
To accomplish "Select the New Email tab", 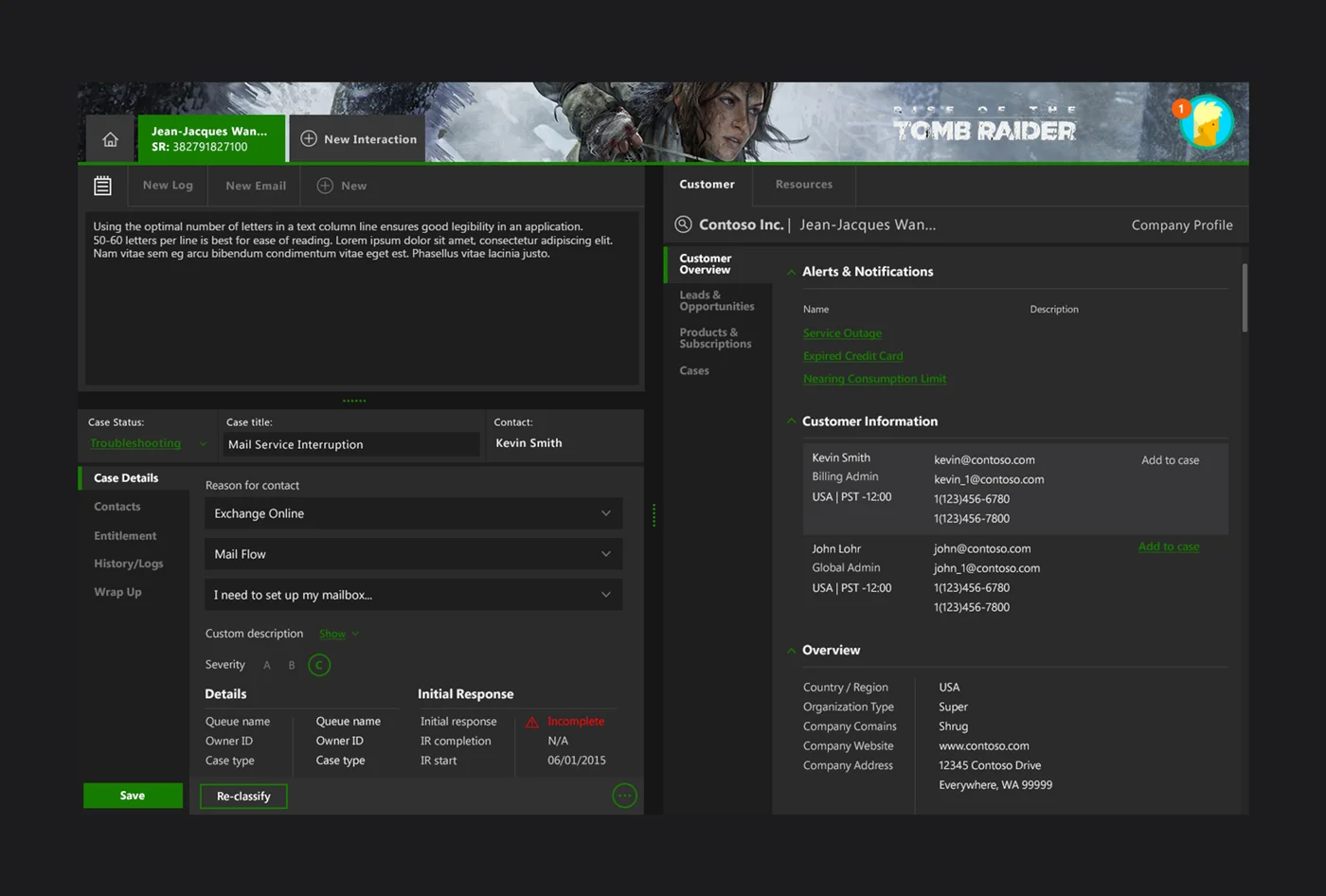I will coord(256,186).
